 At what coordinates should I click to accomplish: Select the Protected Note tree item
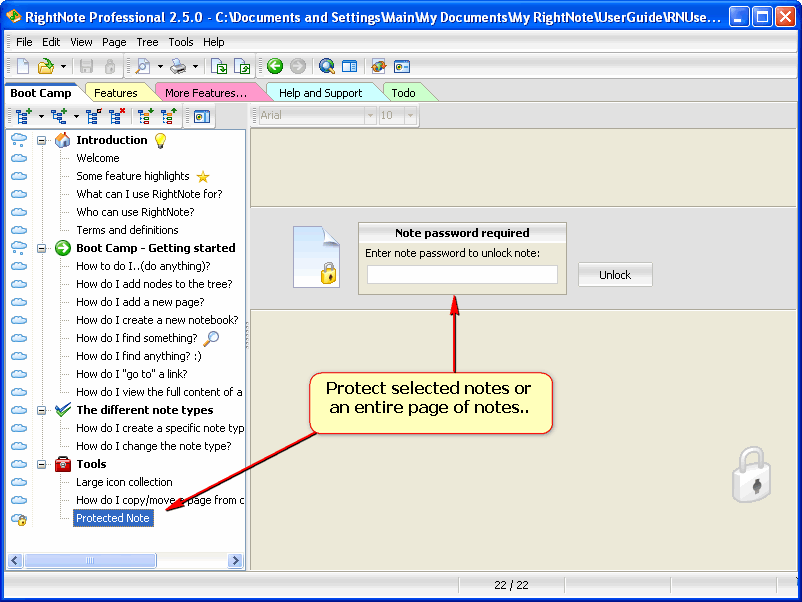[113, 518]
